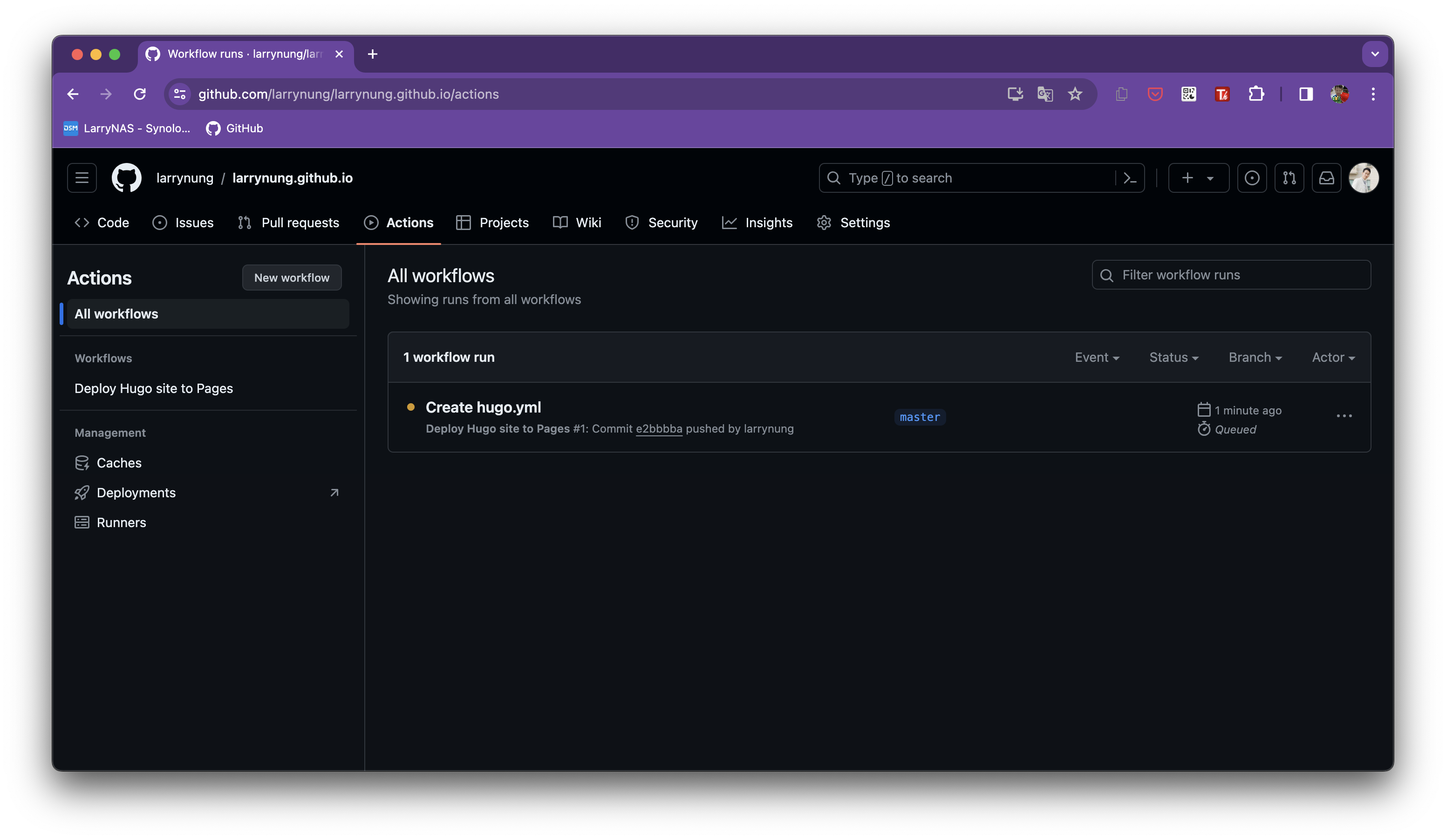Bookmark this page with the star icon
The image size is (1446, 840).
[x=1075, y=94]
